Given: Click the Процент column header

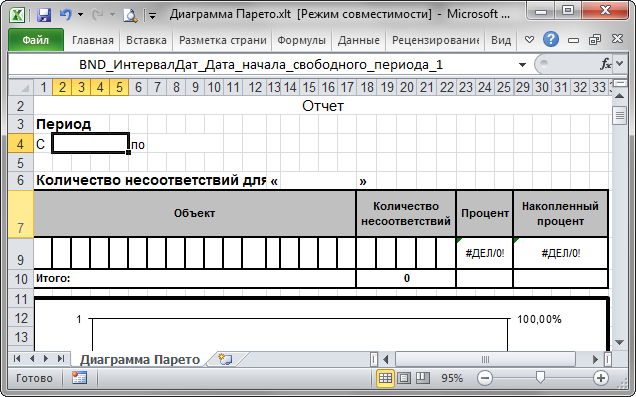Looking at the screenshot, I should point(485,213).
